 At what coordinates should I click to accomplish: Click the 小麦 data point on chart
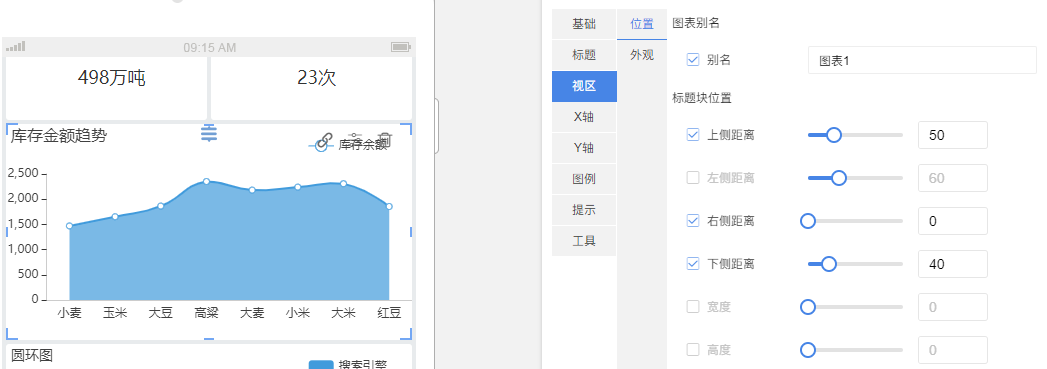(69, 226)
